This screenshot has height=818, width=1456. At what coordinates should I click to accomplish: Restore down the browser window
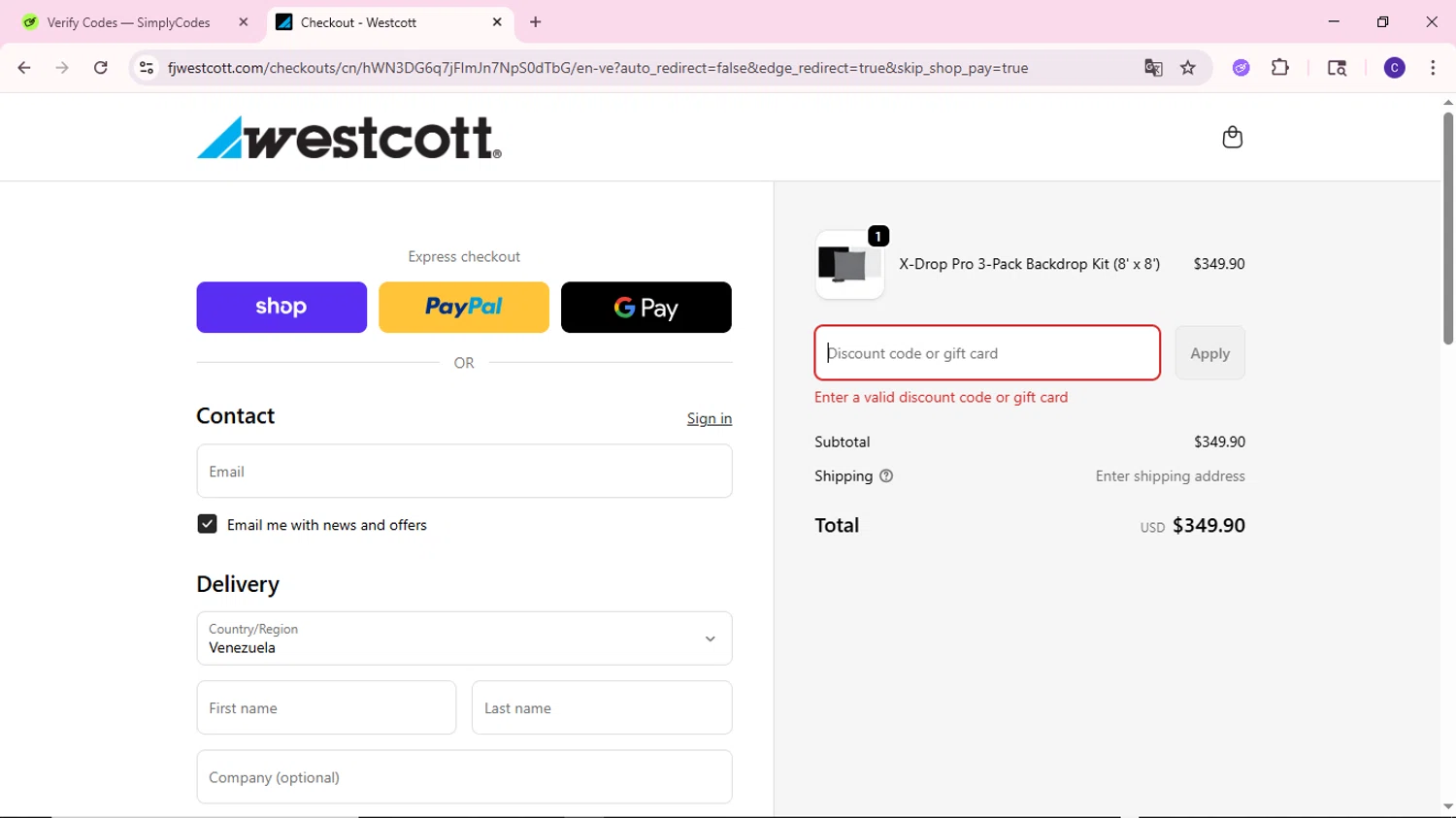click(x=1382, y=21)
